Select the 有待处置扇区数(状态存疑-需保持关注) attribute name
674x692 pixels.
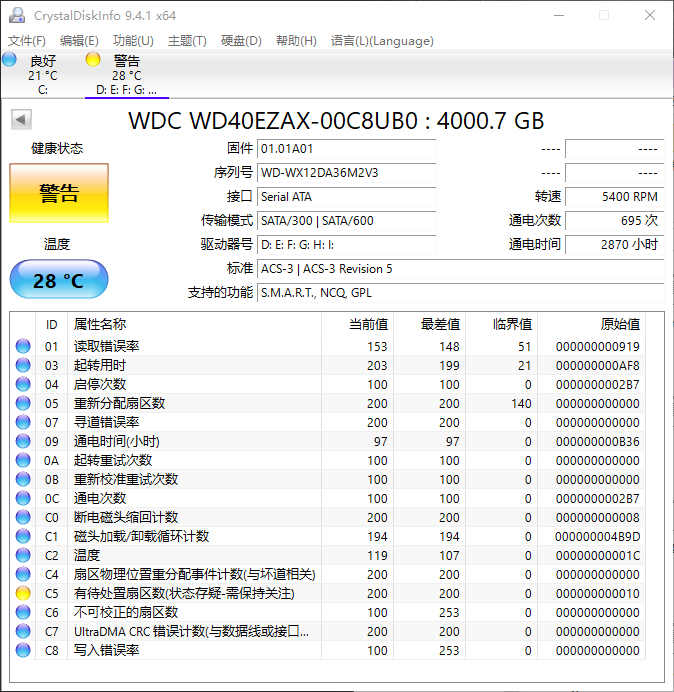184,593
